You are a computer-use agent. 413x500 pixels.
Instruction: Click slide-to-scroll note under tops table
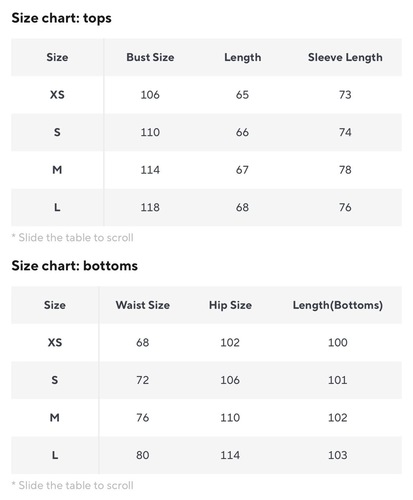tap(73, 238)
